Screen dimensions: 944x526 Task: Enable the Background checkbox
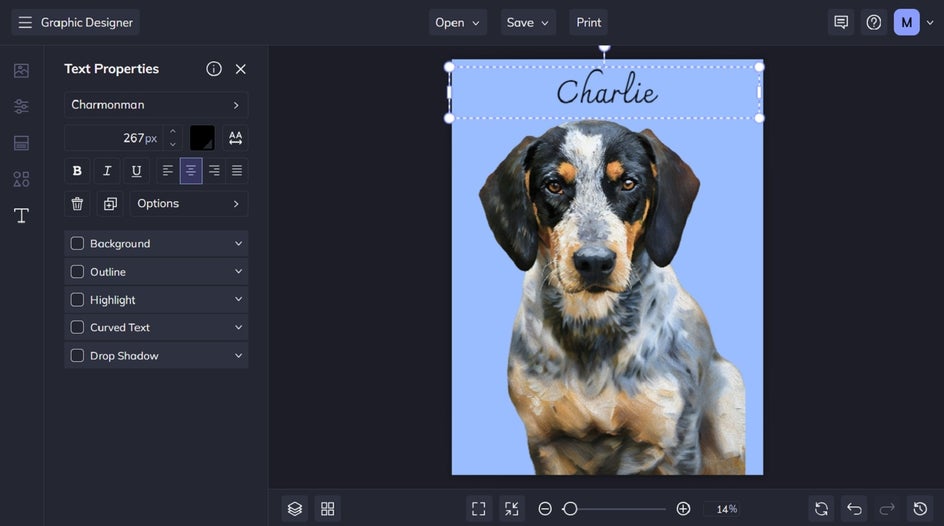(77, 243)
